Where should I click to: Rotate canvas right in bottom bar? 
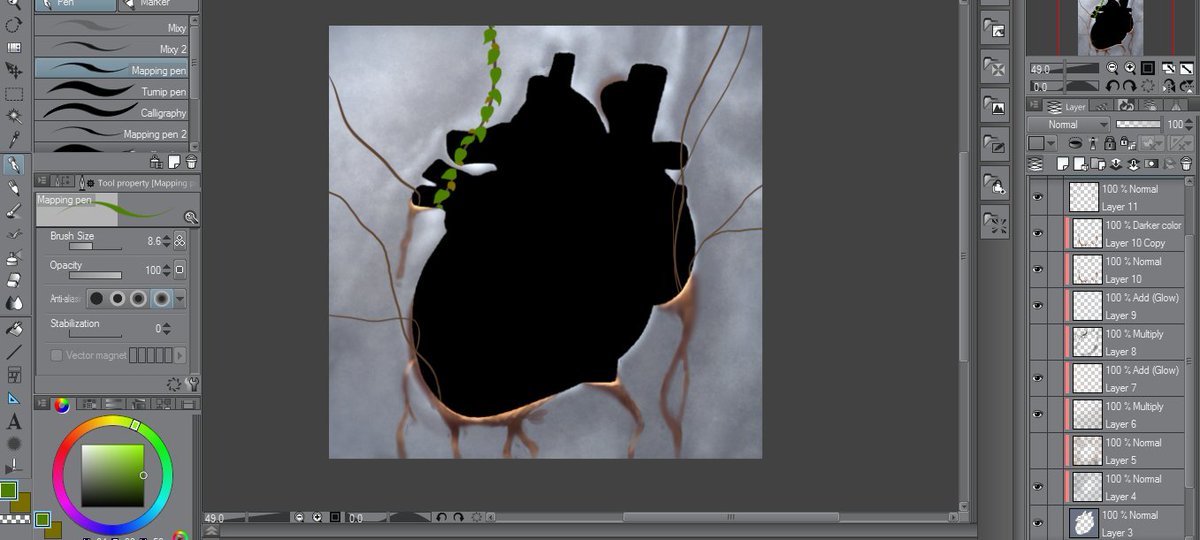(x=458, y=518)
